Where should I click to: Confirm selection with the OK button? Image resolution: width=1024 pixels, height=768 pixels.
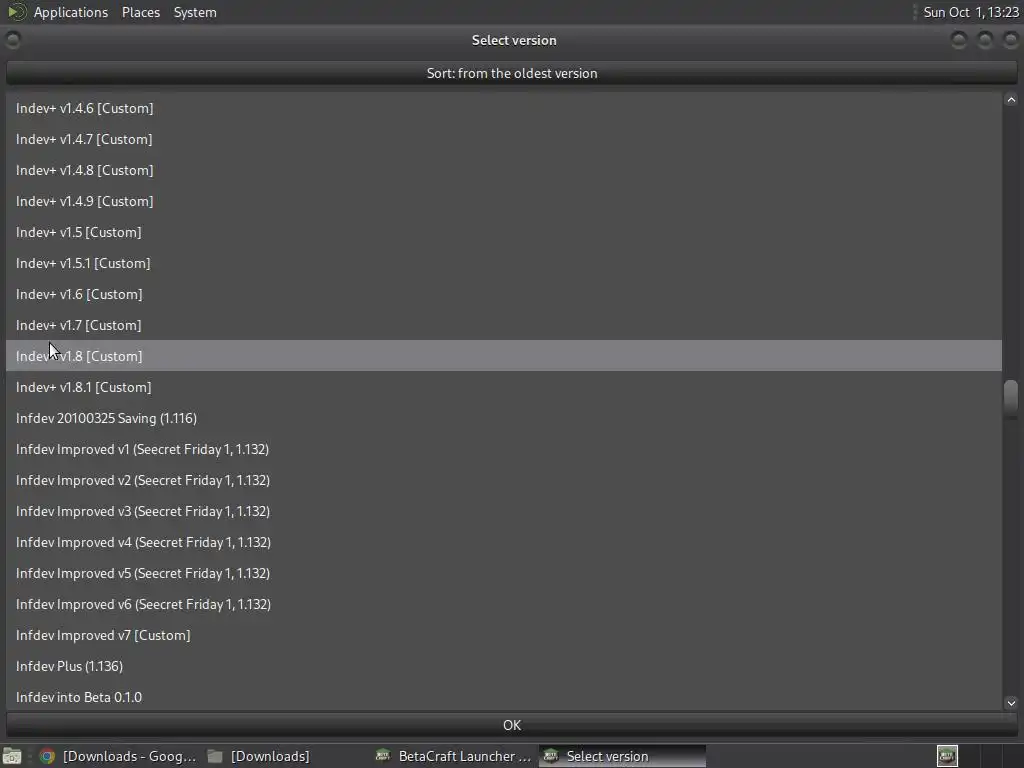click(x=512, y=725)
